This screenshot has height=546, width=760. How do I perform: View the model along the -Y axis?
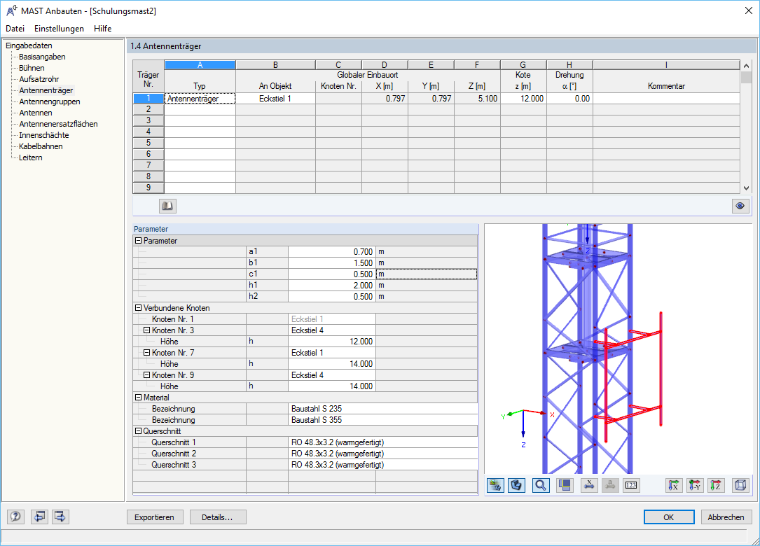click(x=695, y=485)
